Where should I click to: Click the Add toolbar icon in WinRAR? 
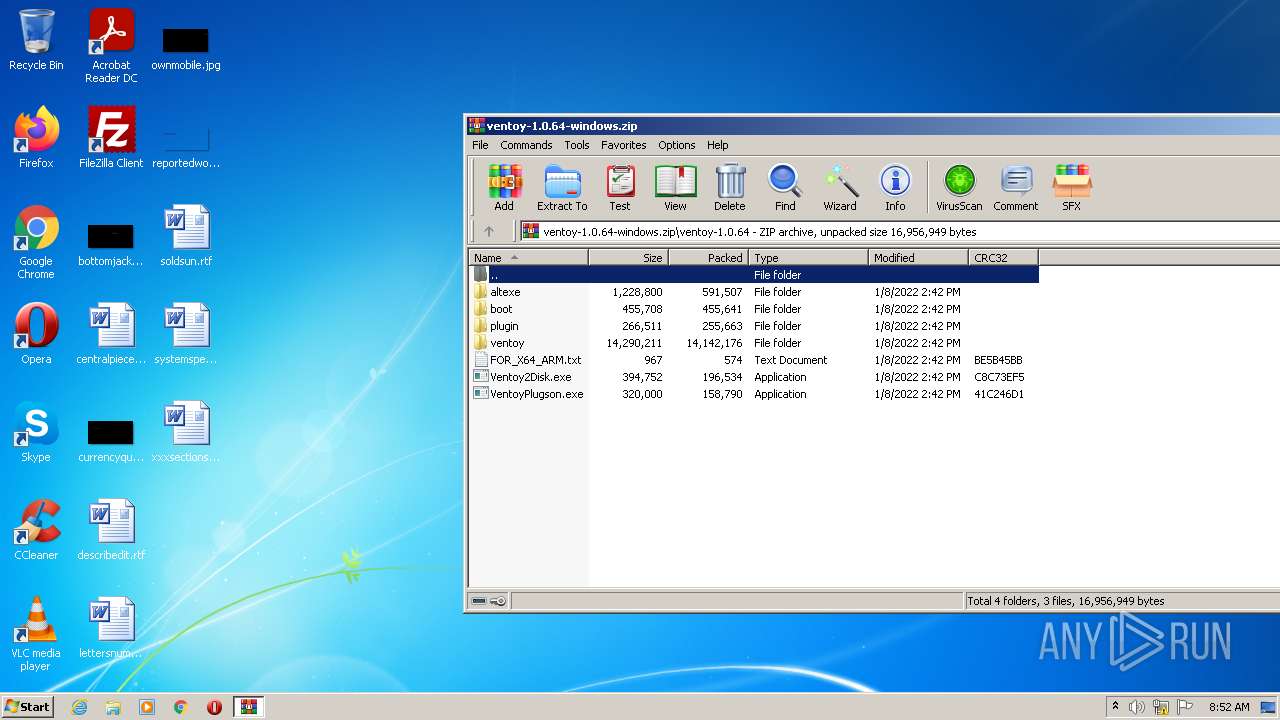click(504, 188)
